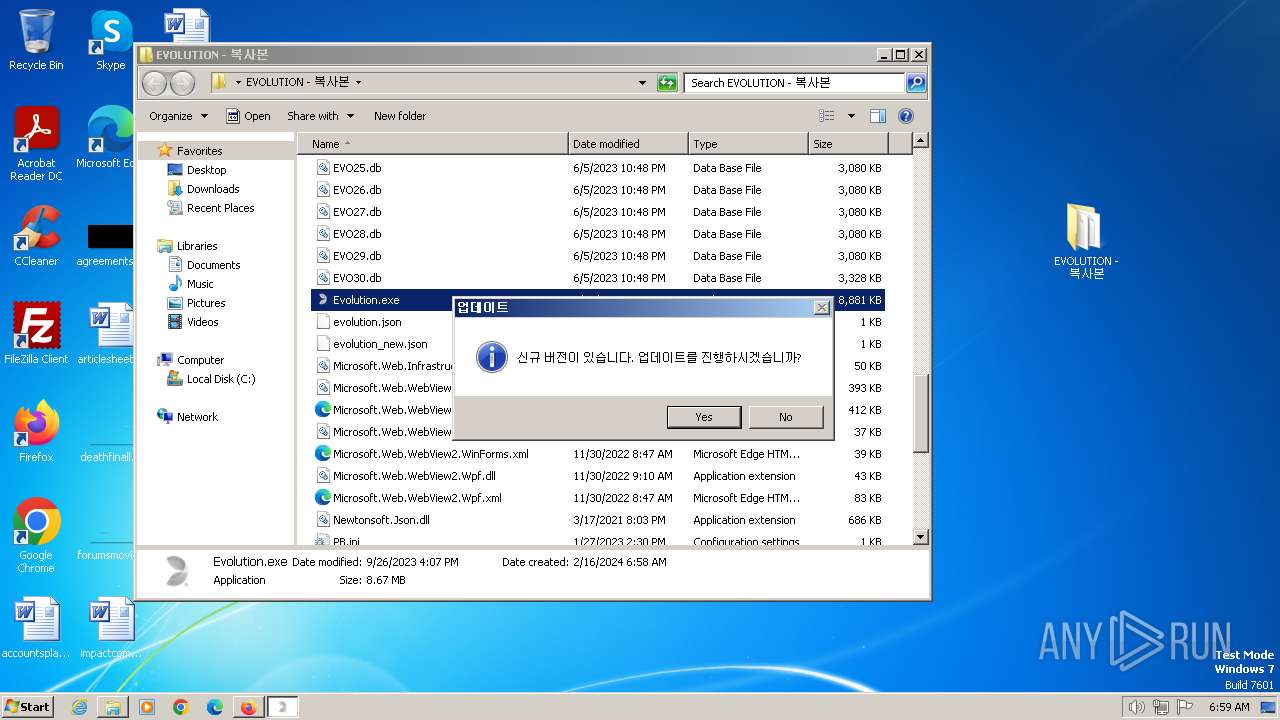This screenshot has height=720, width=1280.
Task: Select the Newtonsoft.Json.dll file
Action: coord(381,520)
